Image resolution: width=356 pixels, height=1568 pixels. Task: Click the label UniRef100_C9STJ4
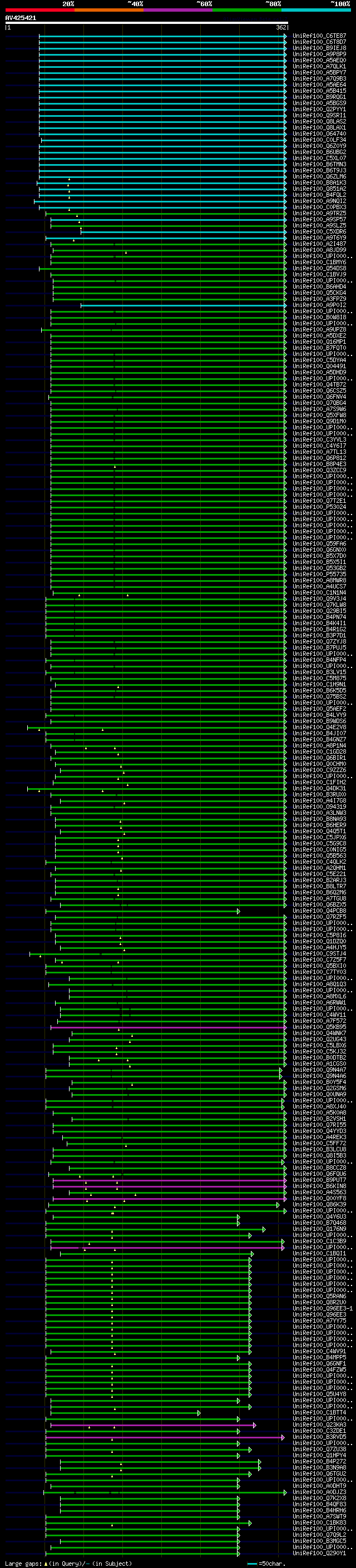[319, 953]
